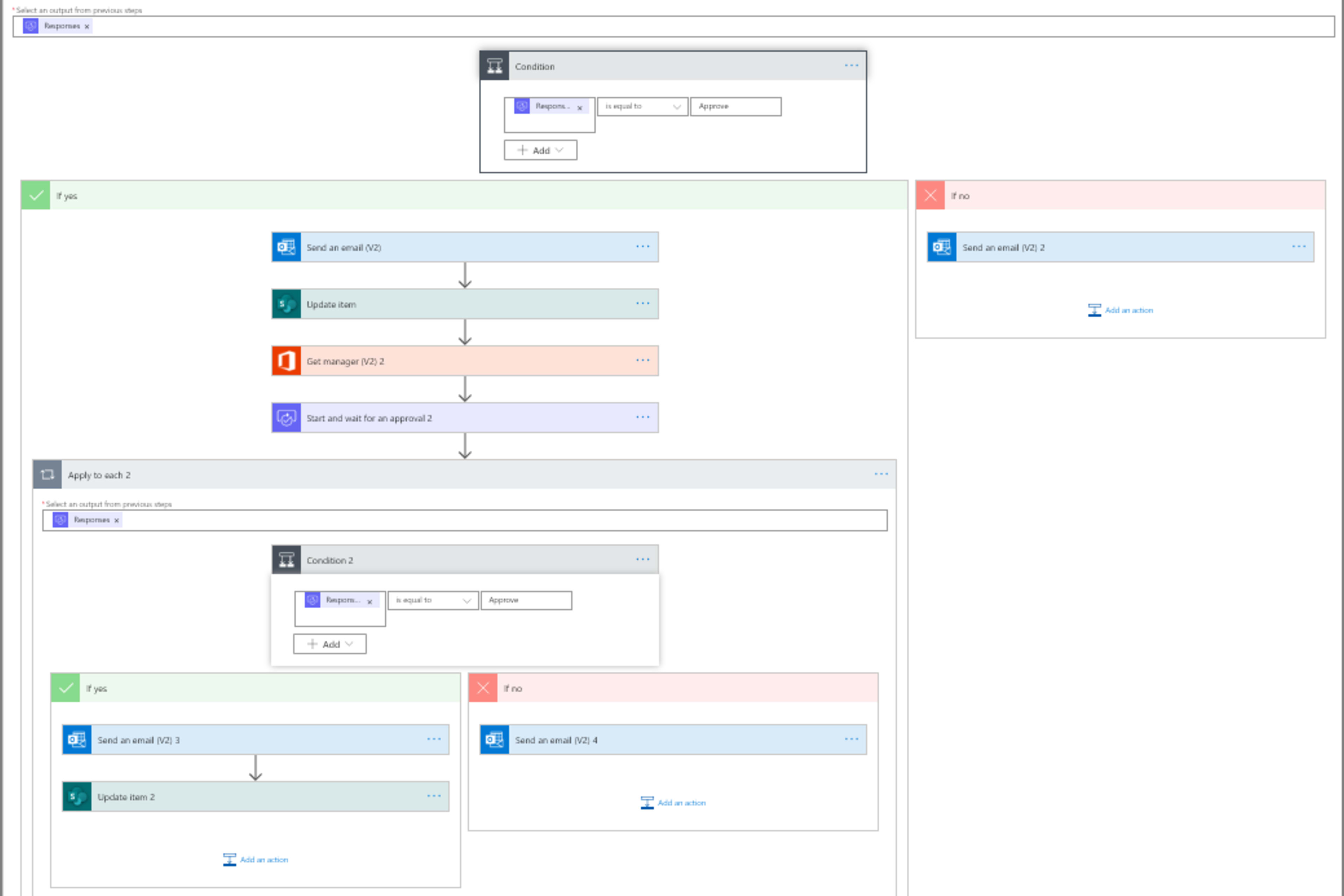Remove the Response token in Condition's left operand
Image resolution: width=1344 pixels, height=896 pixels.
tap(580, 107)
